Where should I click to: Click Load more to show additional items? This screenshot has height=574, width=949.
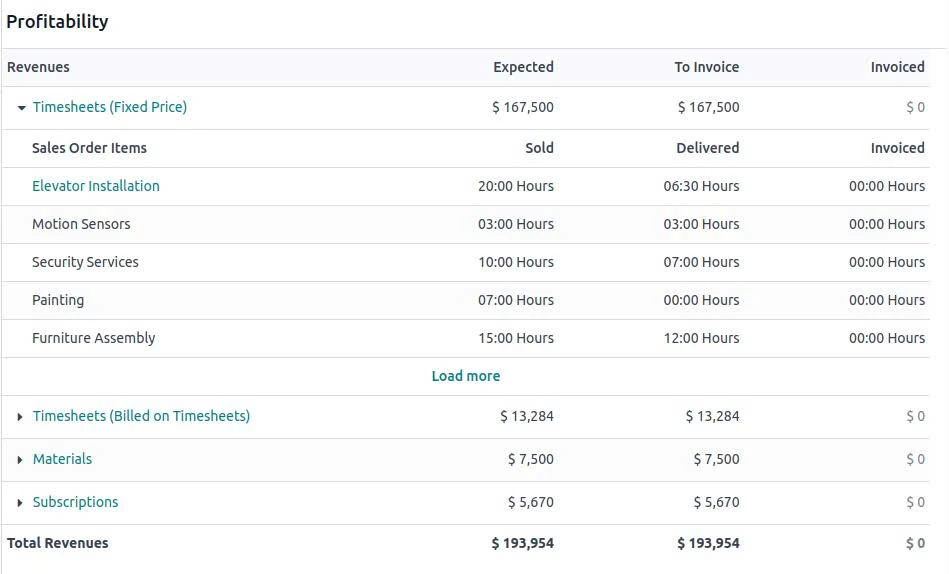[466, 376]
